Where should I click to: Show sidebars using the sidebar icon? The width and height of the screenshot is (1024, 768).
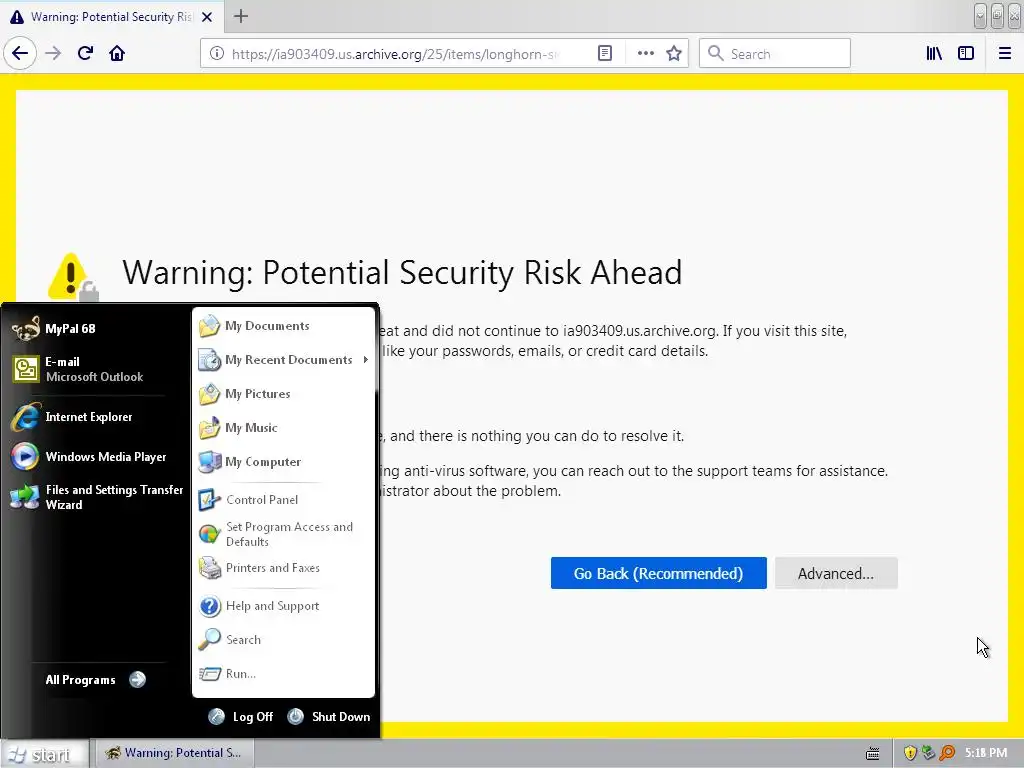966,54
